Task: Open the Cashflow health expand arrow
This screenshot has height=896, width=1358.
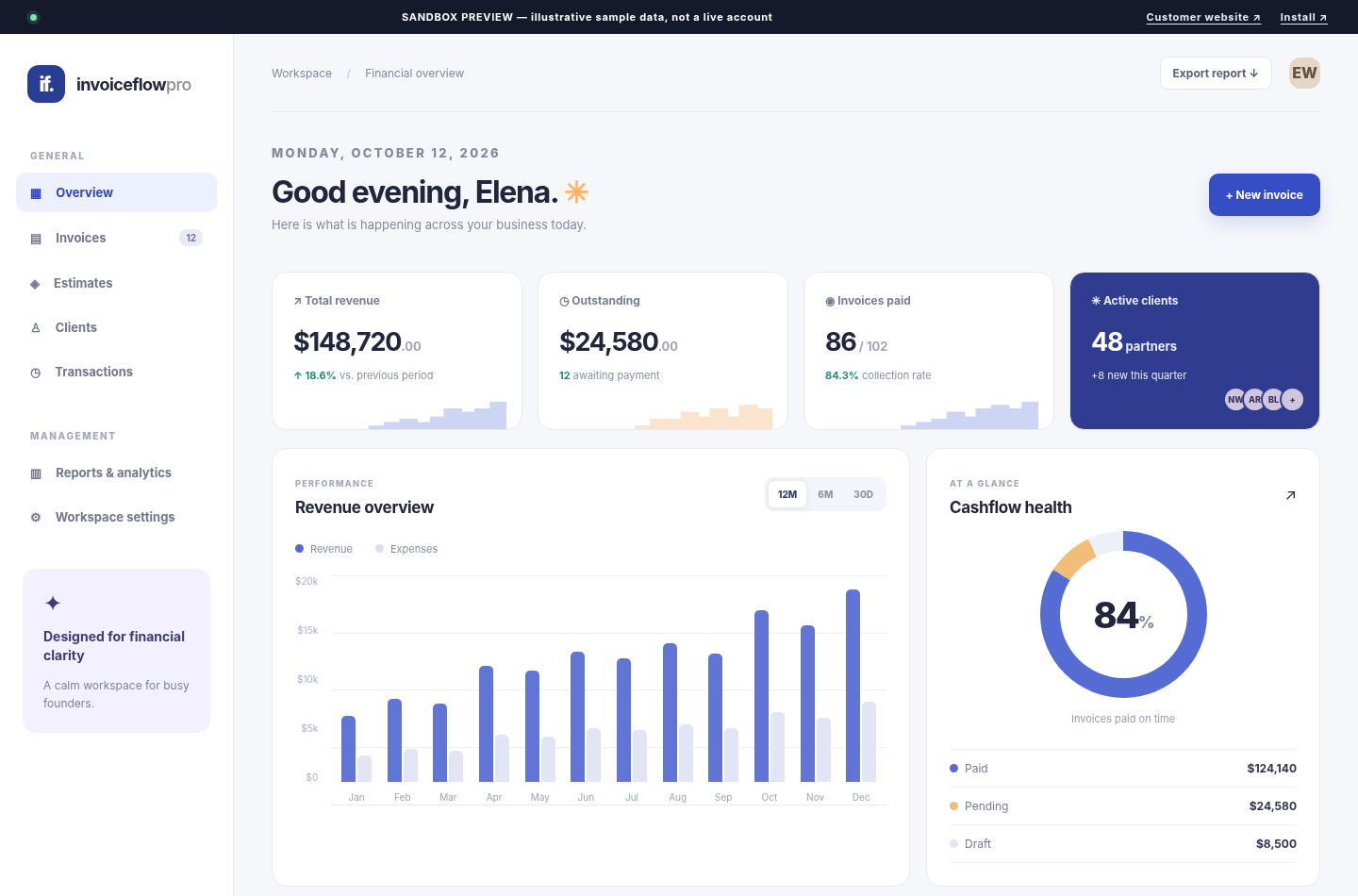Action: pos(1291,495)
